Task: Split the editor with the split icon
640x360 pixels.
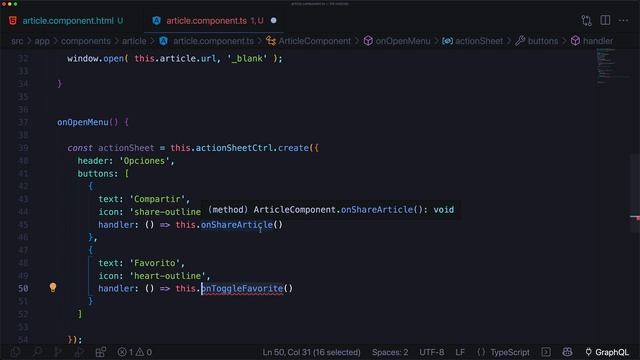Action: pyautogui.click(x=605, y=20)
